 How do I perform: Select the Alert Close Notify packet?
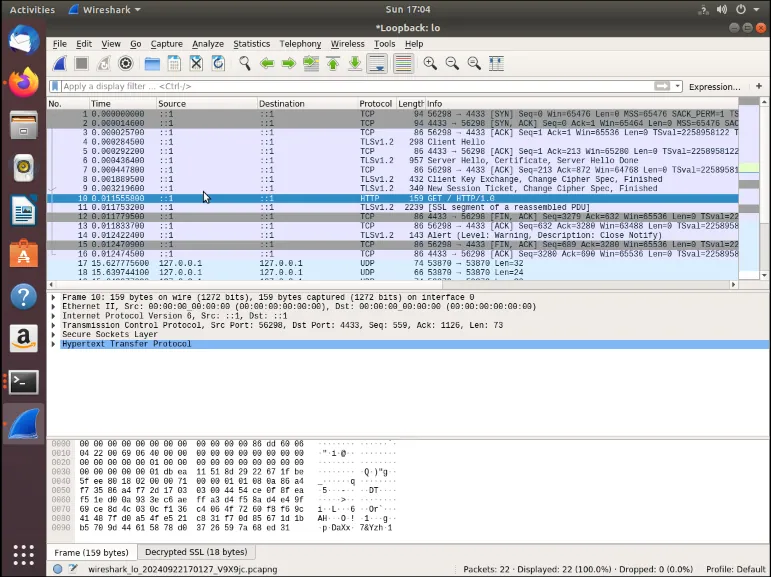(x=392, y=236)
